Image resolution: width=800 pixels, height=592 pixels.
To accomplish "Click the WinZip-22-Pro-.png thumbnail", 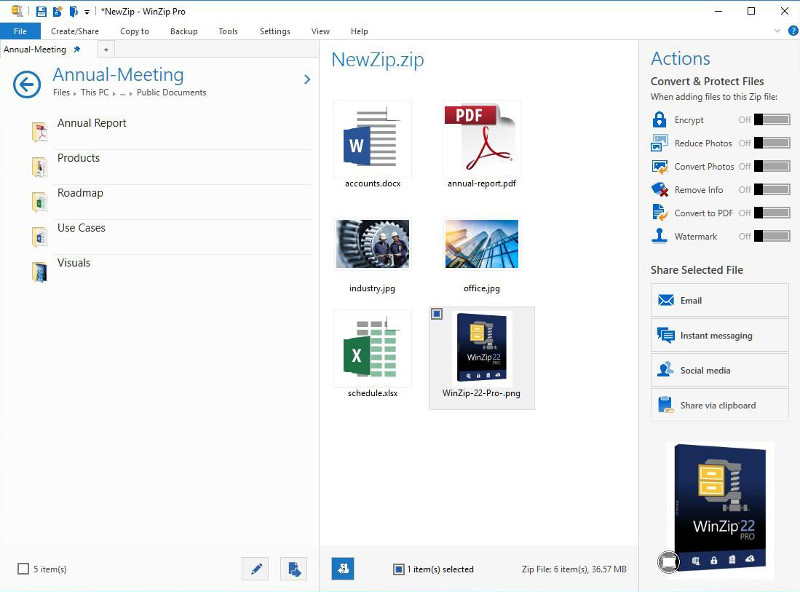I will (482, 348).
